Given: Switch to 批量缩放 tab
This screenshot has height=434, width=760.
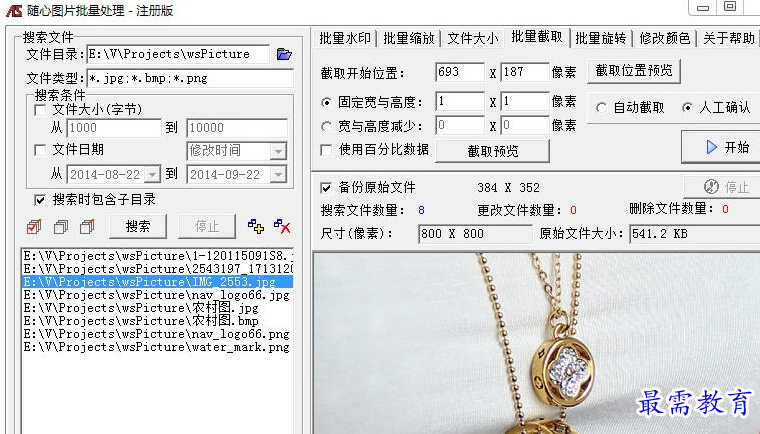Looking at the screenshot, I should click(x=409, y=38).
